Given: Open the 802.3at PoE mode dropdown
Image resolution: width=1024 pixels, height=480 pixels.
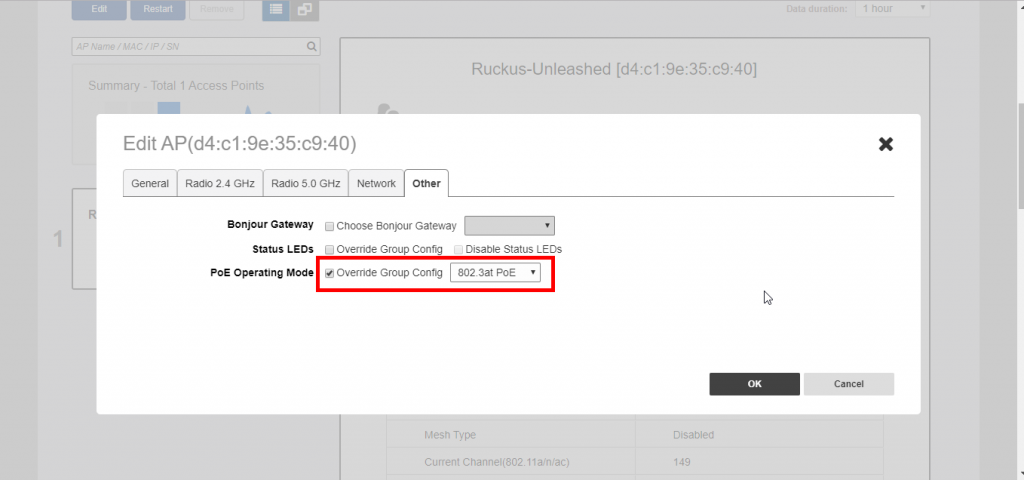Looking at the screenshot, I should click(495, 273).
